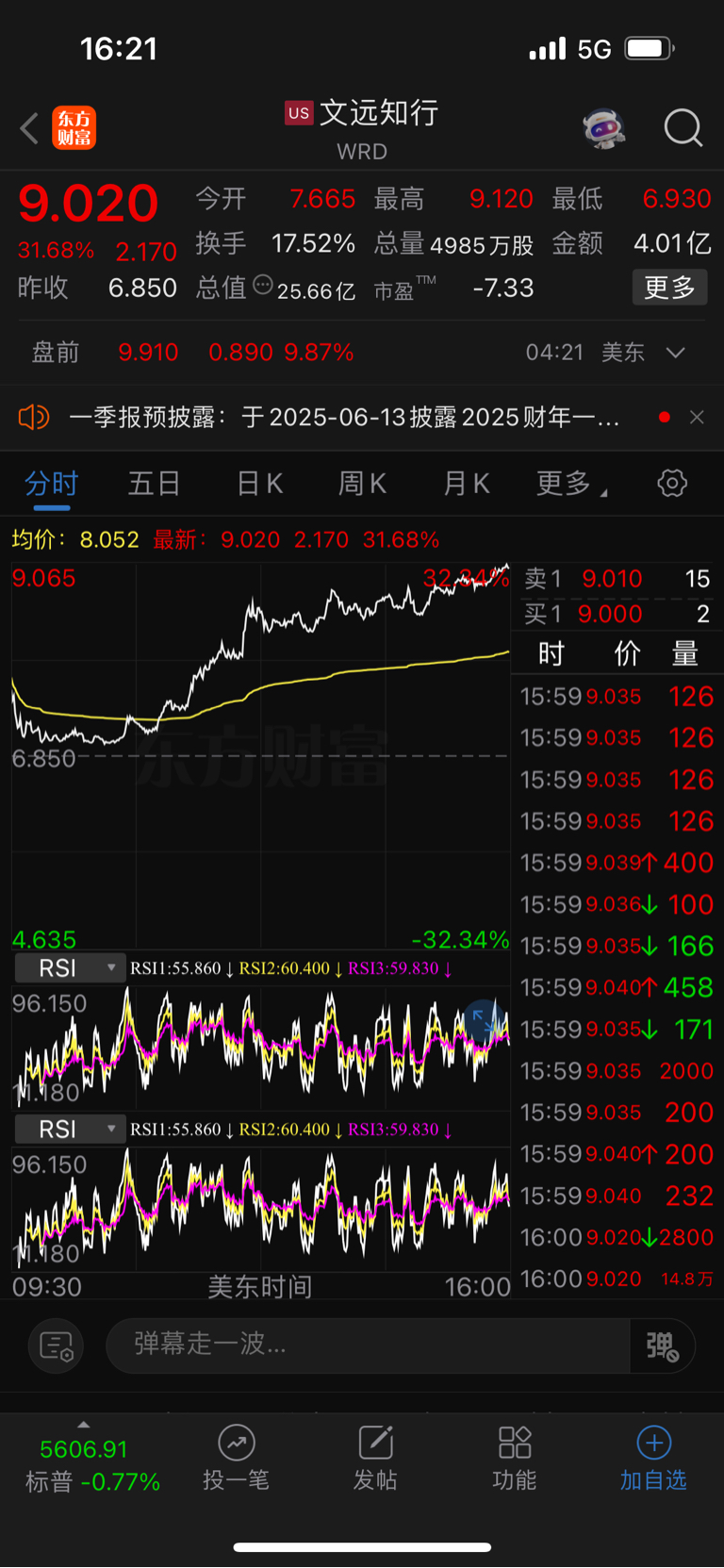Tap the 标普 5606.91 index quote

coord(92,1465)
